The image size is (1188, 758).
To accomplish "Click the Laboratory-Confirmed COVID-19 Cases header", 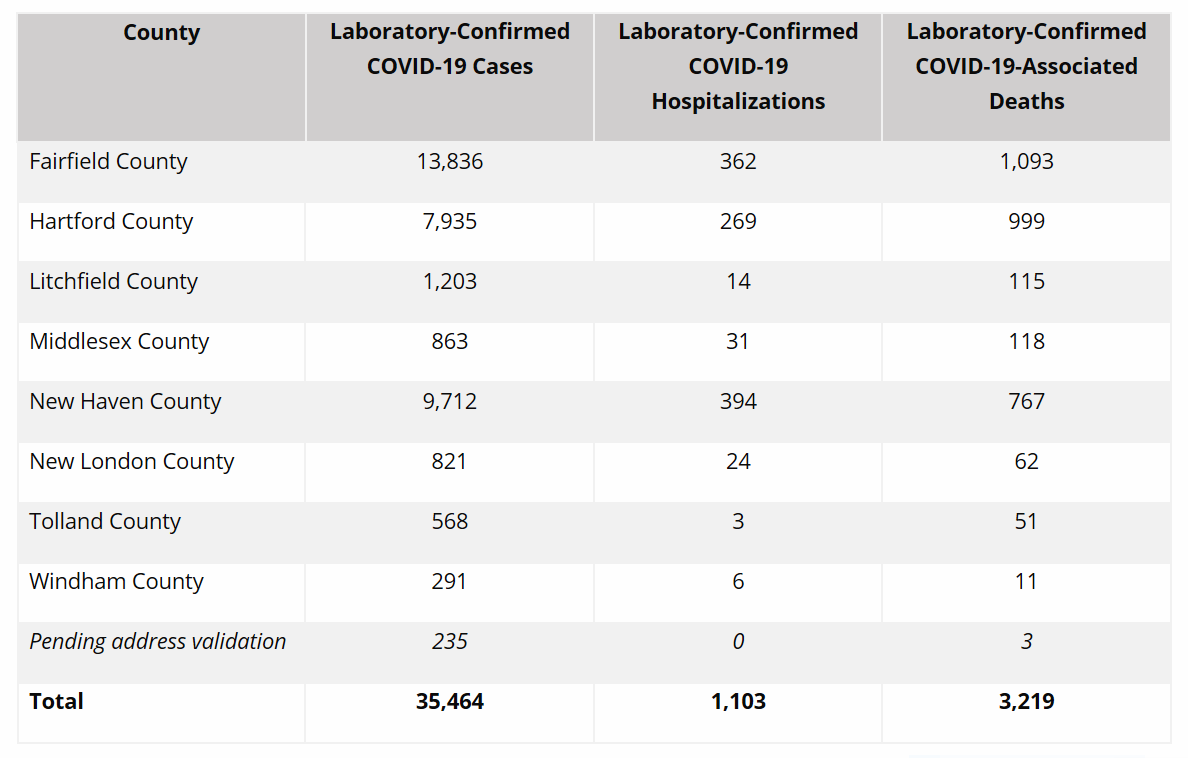I will 450,49.
